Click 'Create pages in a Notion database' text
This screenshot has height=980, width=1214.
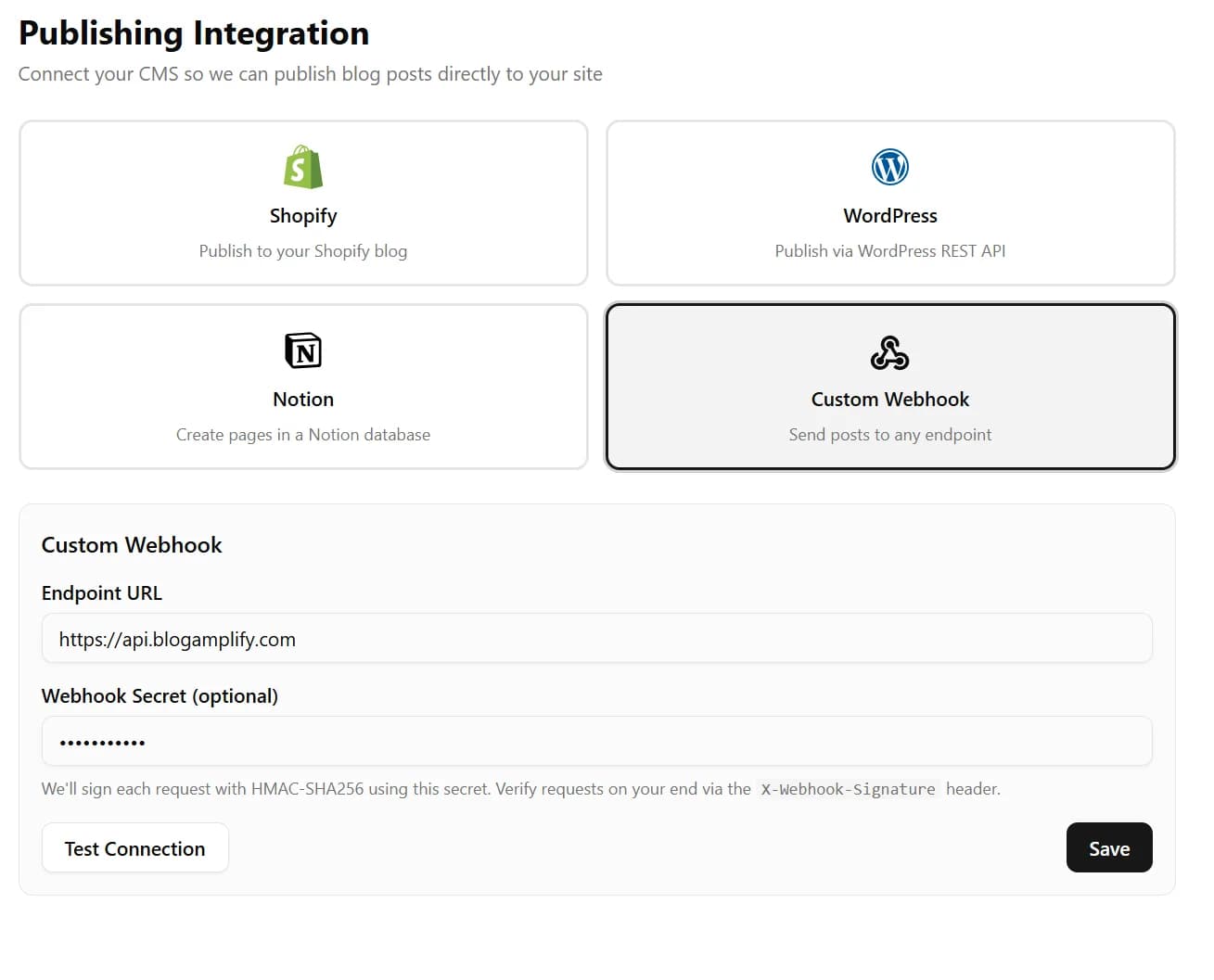click(x=302, y=434)
